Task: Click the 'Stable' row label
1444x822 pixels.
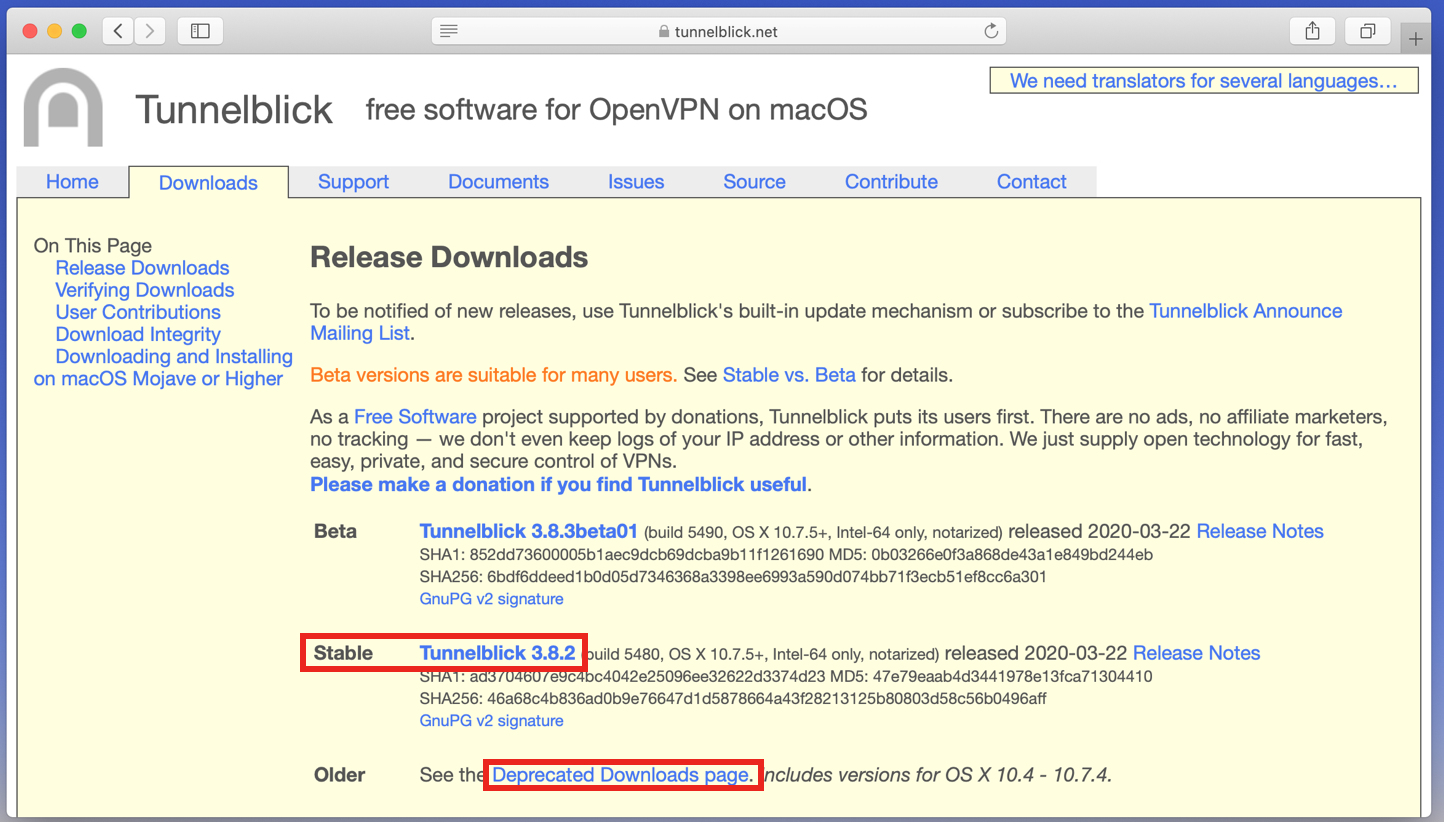Action: 343,653
